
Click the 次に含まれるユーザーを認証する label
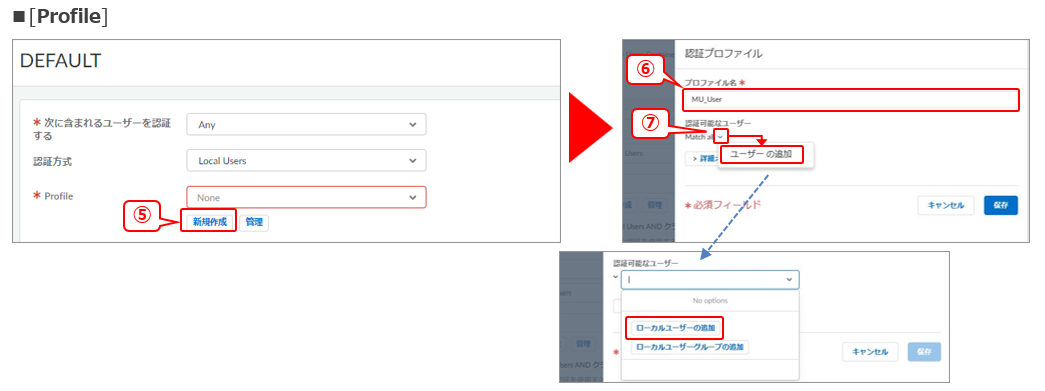coord(101,129)
